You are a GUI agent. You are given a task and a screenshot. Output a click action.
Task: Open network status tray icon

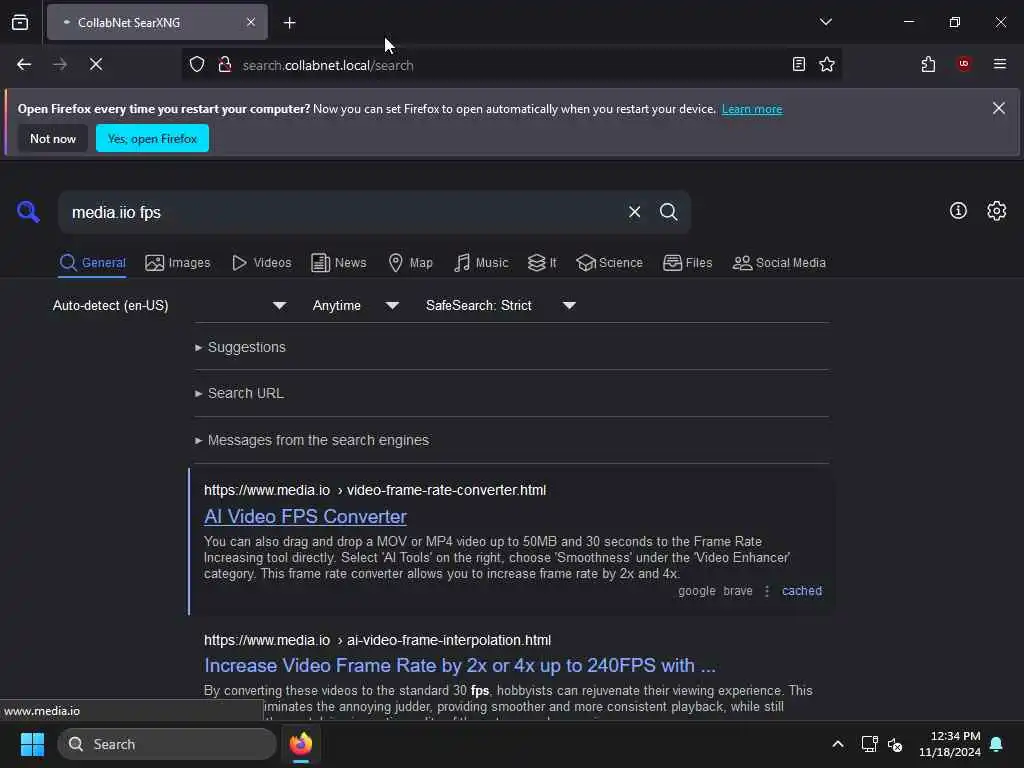(x=869, y=744)
